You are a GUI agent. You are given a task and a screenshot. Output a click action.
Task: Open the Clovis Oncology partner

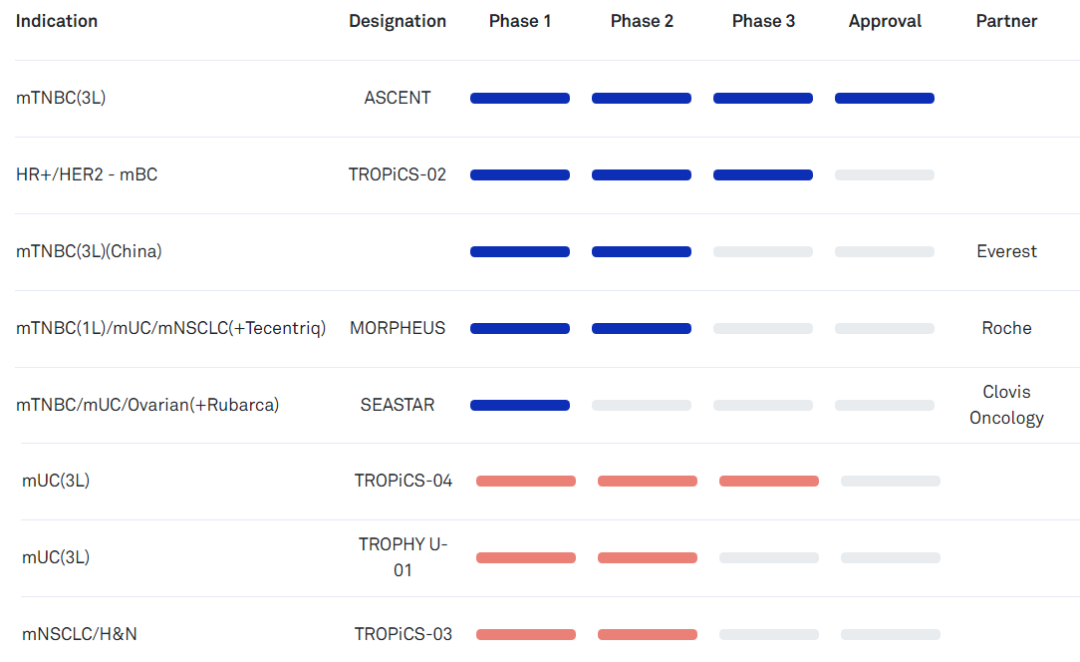tap(1006, 405)
